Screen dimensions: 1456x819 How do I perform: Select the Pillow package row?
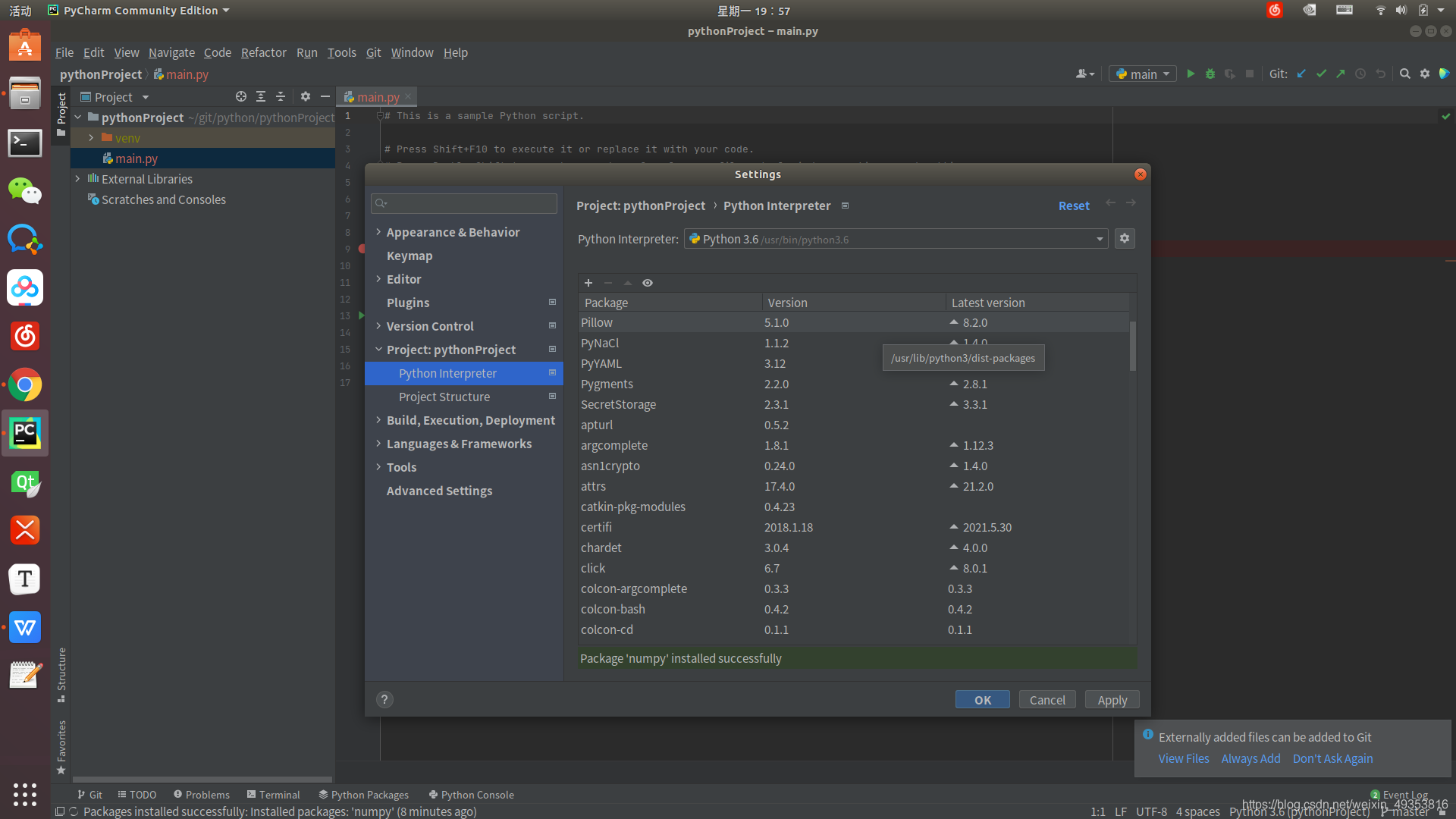pyautogui.click(x=853, y=322)
